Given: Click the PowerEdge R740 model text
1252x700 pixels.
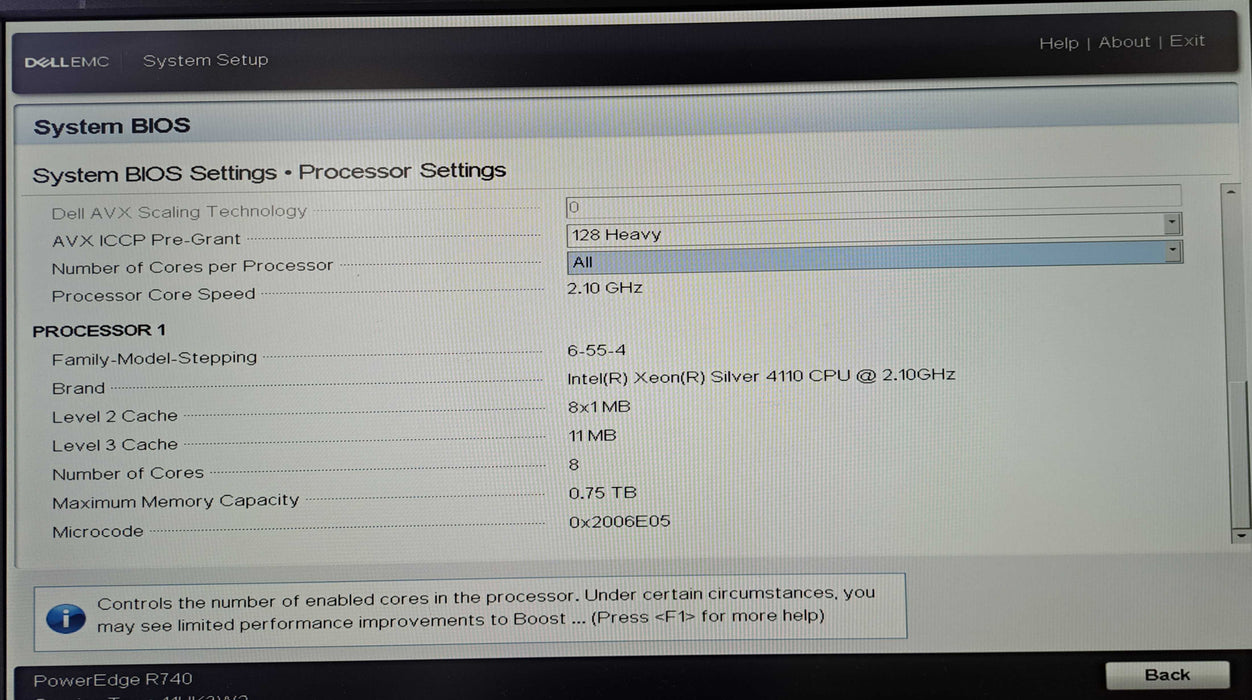Looking at the screenshot, I should [x=113, y=680].
